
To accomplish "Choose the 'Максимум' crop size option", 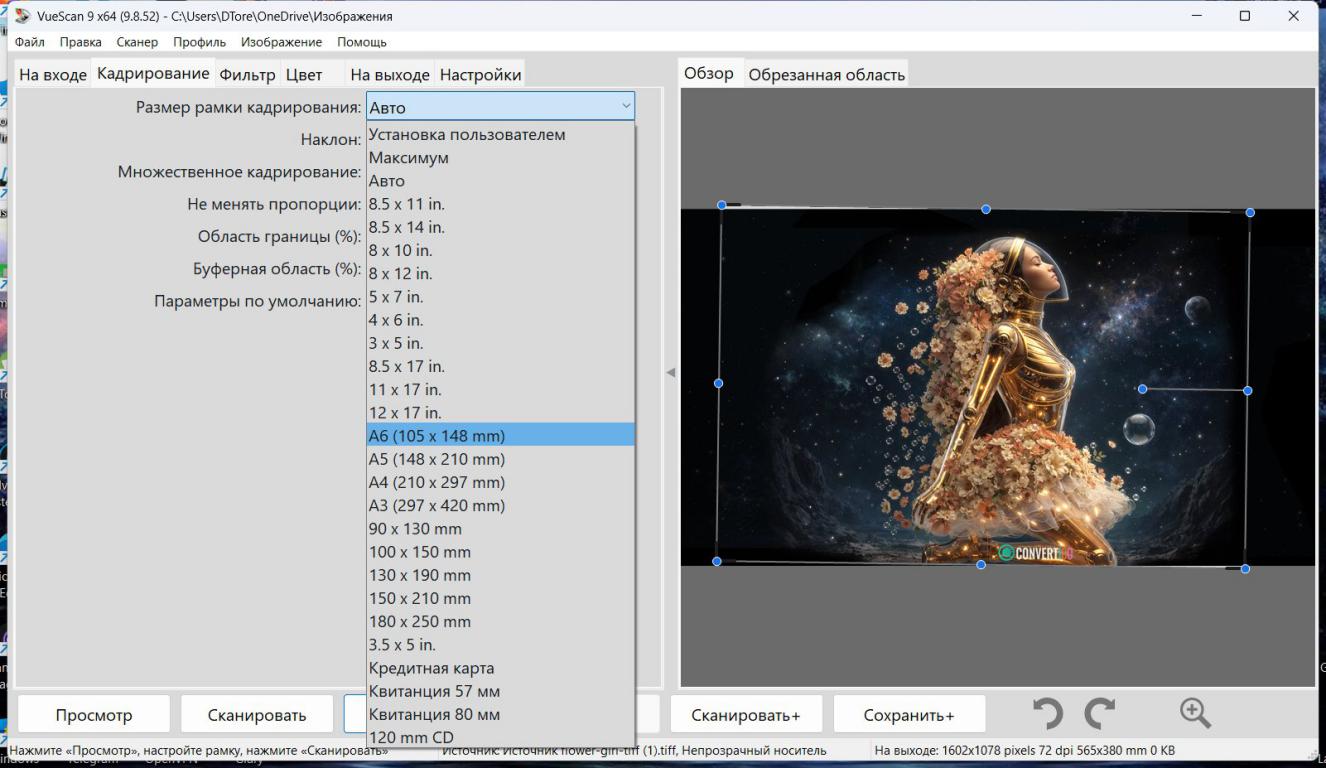I will coord(409,158).
